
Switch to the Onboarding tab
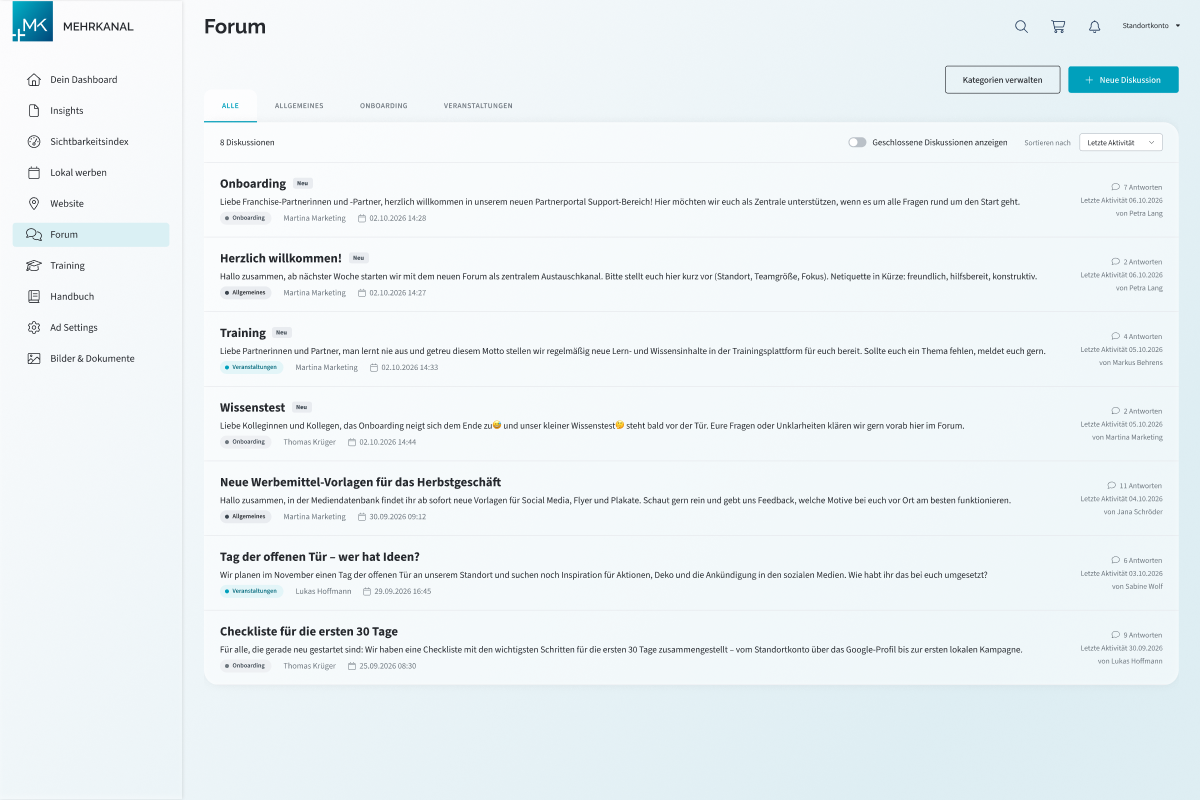pos(384,106)
